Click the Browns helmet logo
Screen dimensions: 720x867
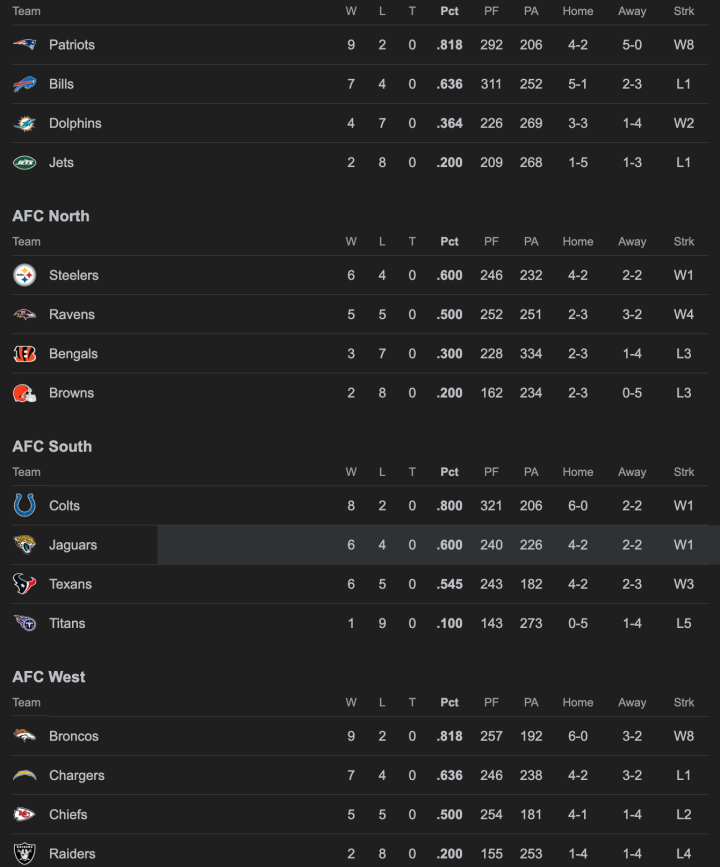pos(25,393)
